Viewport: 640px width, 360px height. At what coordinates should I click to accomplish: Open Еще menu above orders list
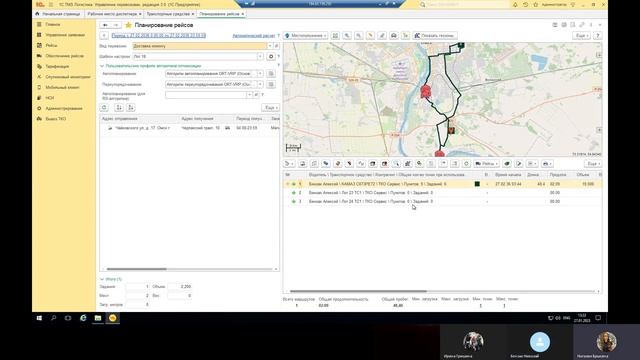tap(271, 107)
